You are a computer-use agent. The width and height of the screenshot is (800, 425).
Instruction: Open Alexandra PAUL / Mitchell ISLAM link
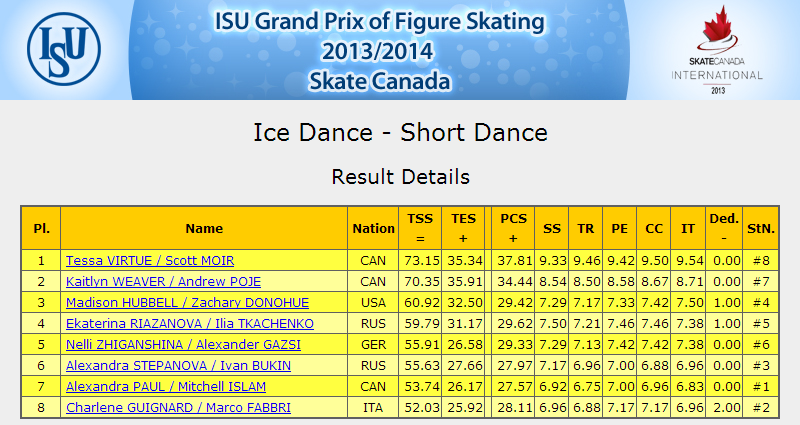click(x=166, y=386)
